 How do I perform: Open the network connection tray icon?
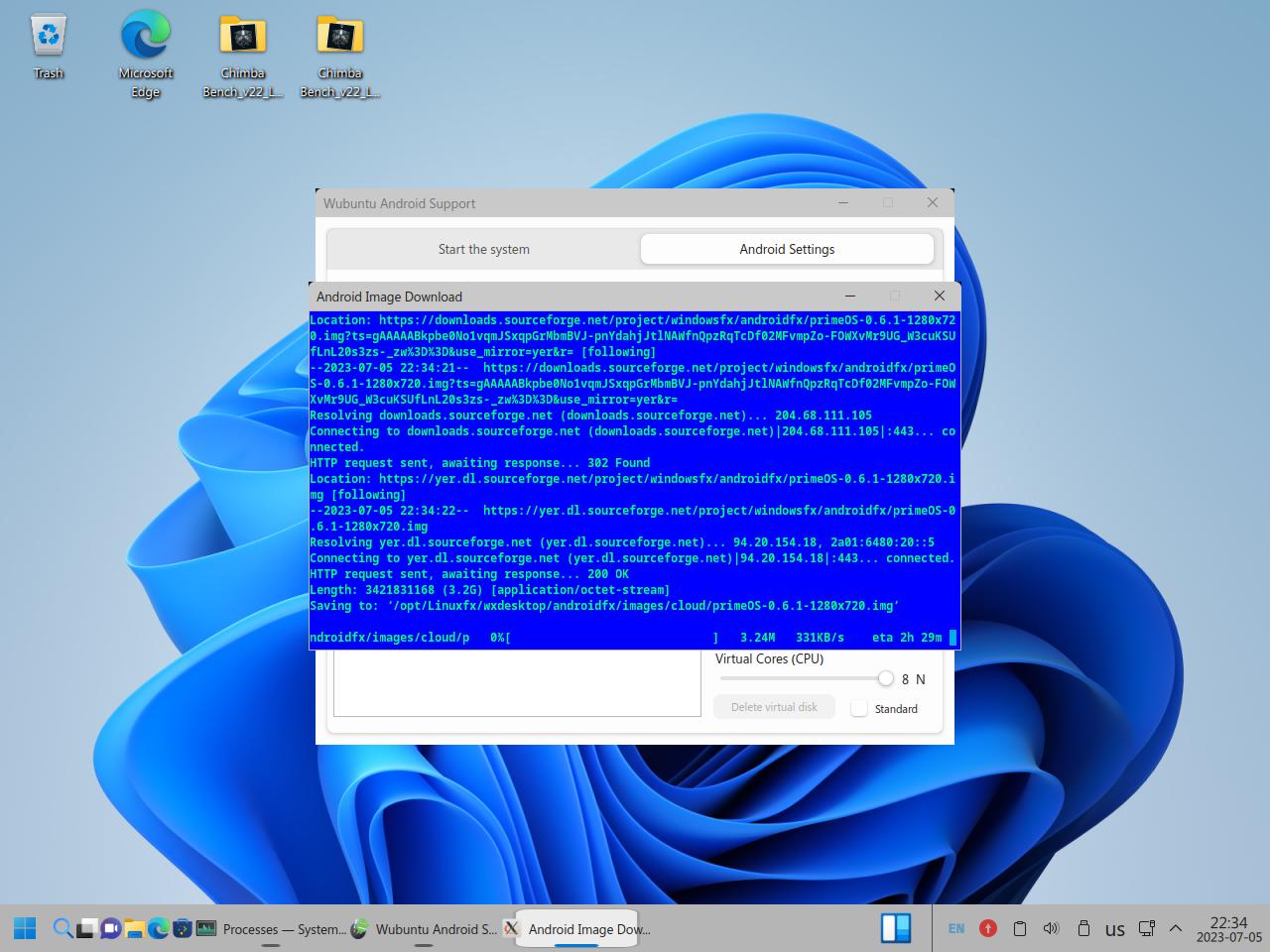click(1146, 929)
